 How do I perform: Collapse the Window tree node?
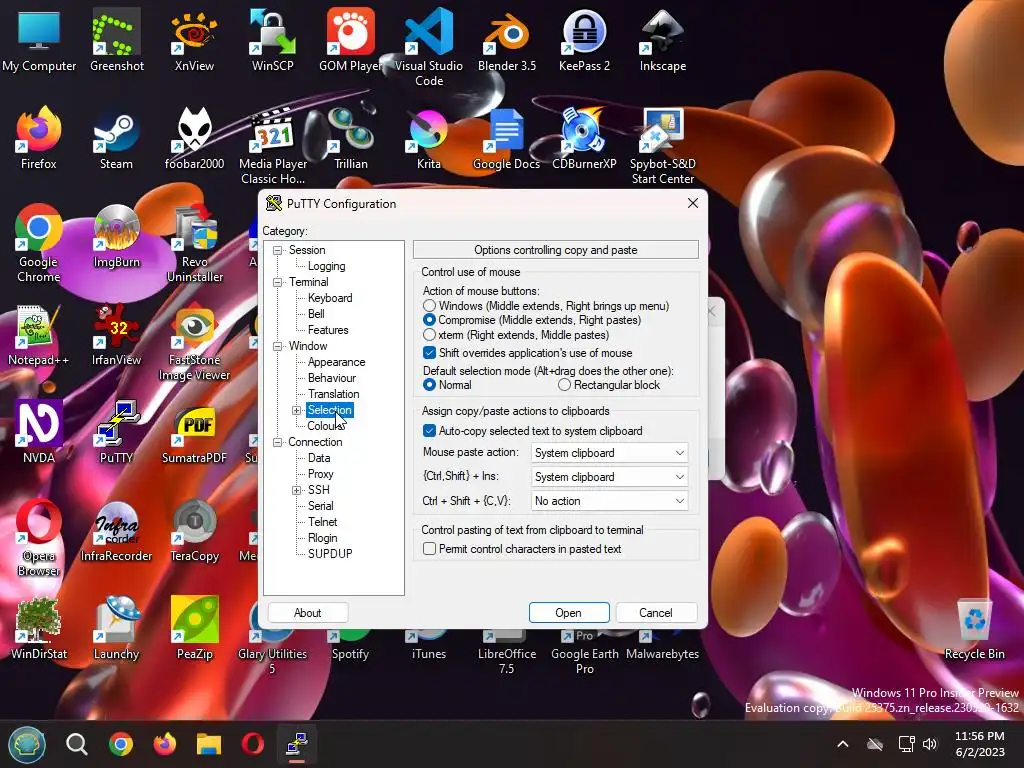coord(278,346)
